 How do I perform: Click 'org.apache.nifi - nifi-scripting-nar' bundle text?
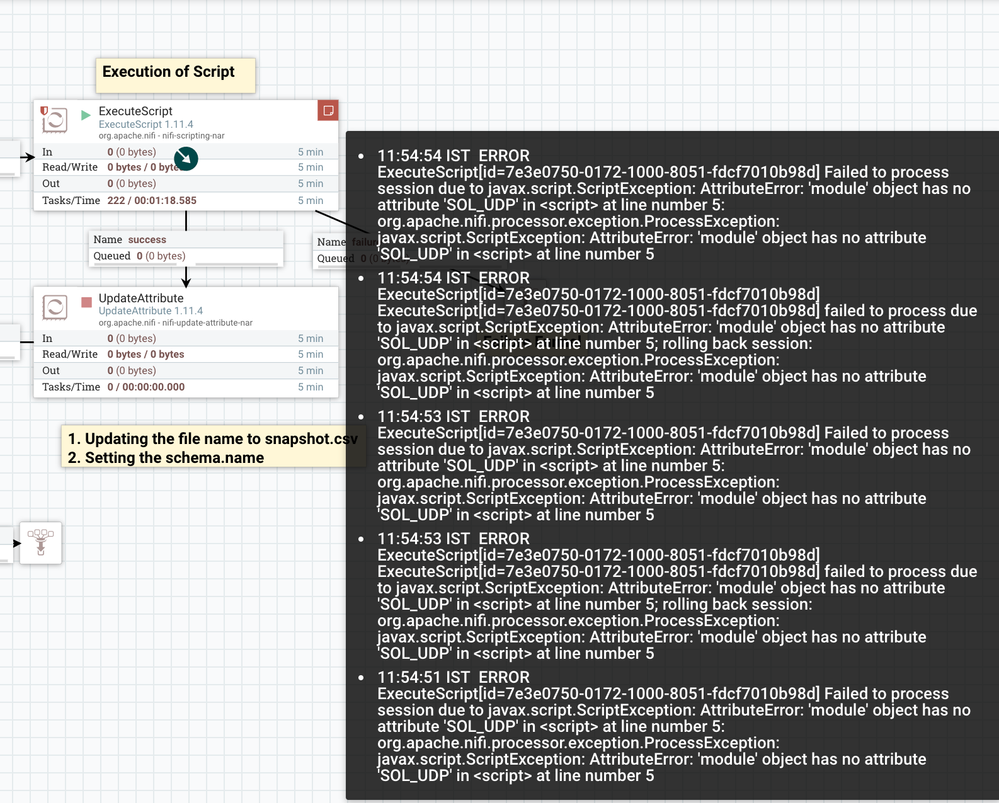click(x=161, y=136)
